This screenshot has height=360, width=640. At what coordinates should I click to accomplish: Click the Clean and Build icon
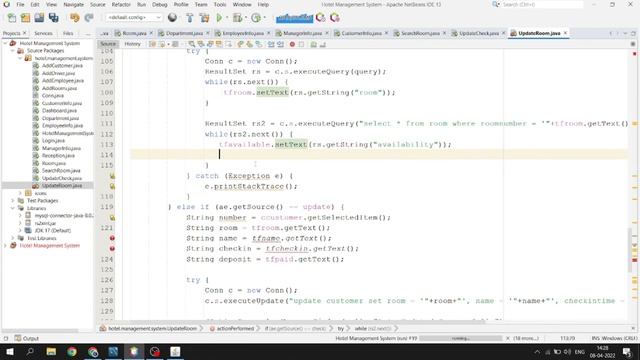click(x=204, y=18)
